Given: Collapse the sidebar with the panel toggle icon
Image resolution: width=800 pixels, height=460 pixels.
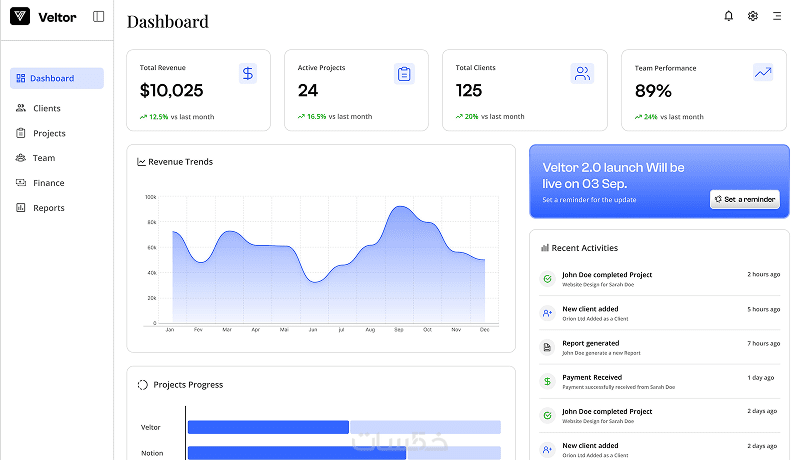Looking at the screenshot, I should [98, 17].
